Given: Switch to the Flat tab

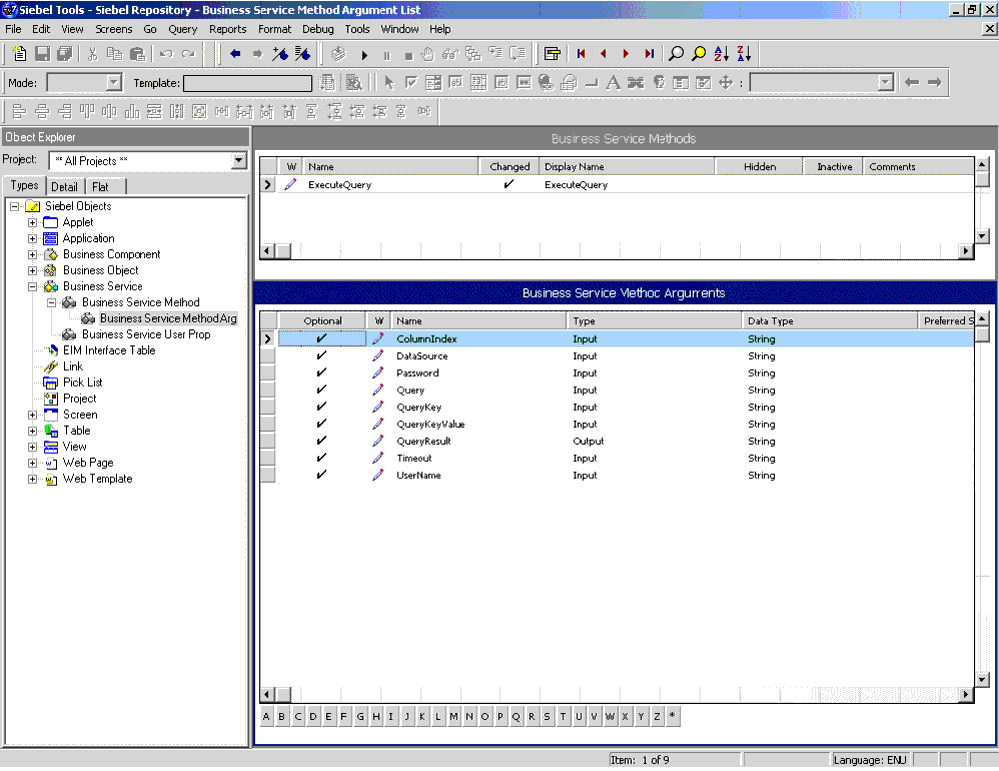Looking at the screenshot, I should pos(100,187).
